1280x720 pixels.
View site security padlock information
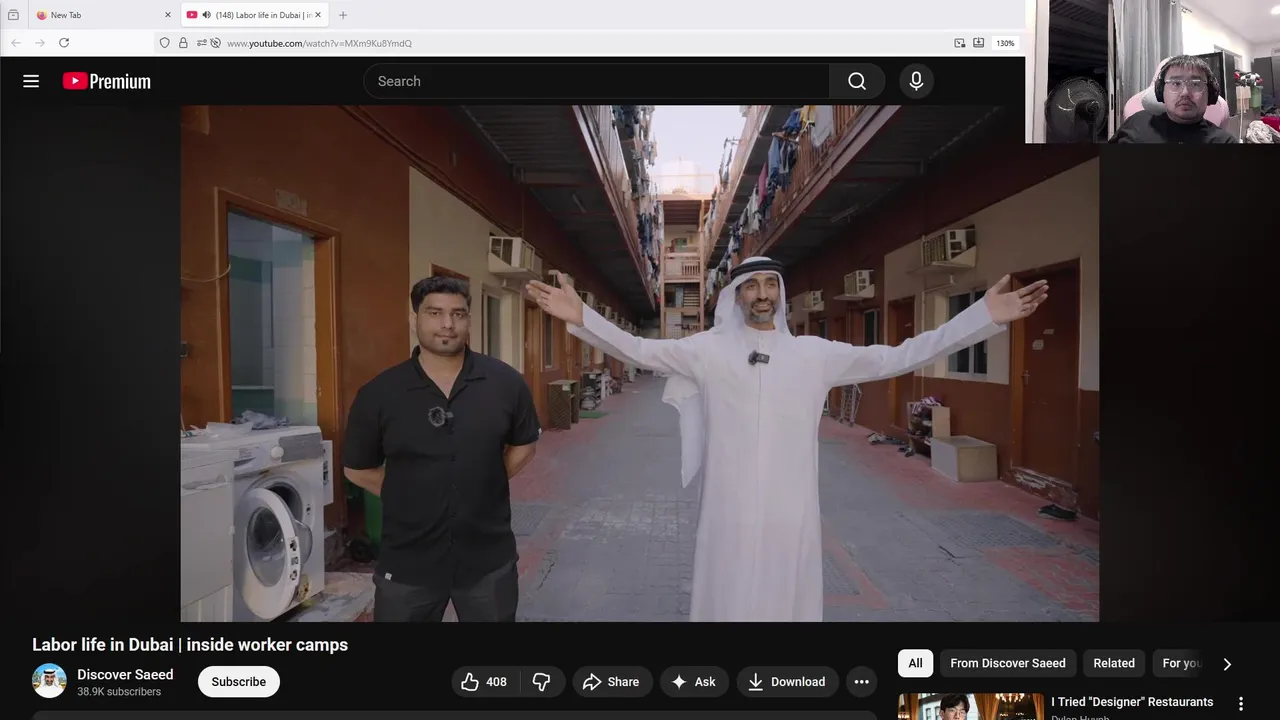click(x=183, y=43)
